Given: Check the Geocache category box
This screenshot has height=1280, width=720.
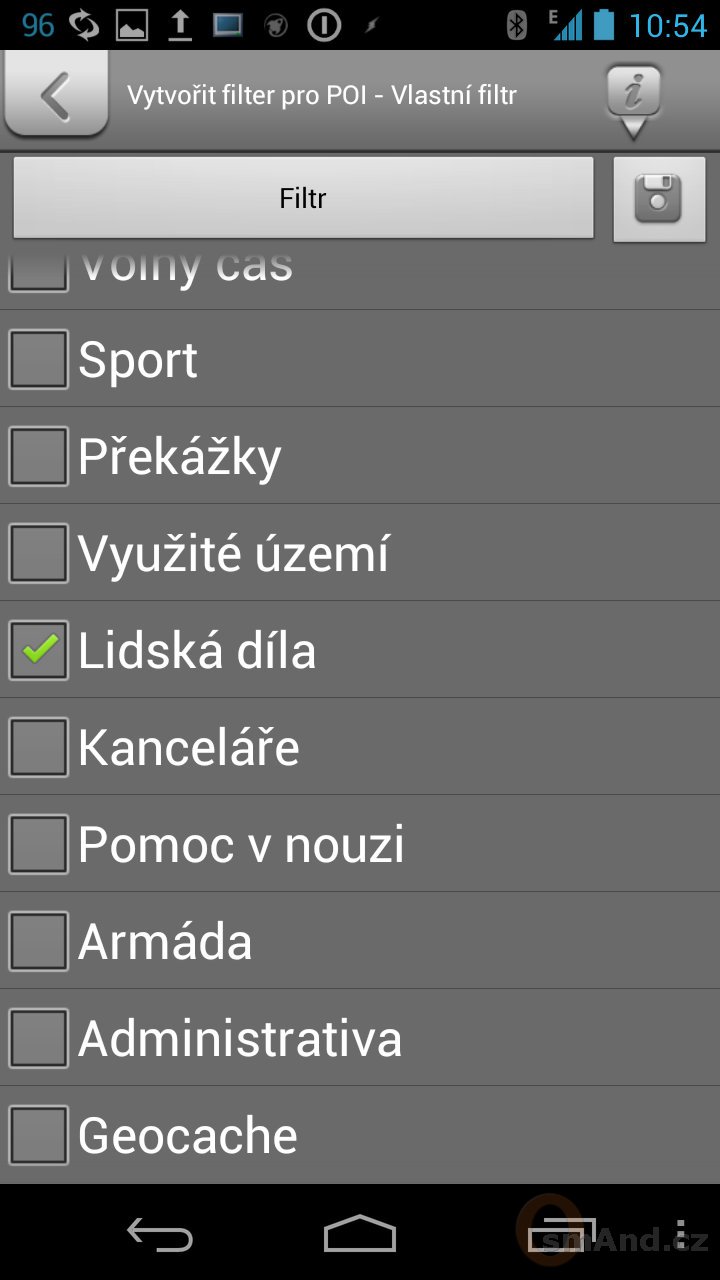Looking at the screenshot, I should coord(39,1135).
